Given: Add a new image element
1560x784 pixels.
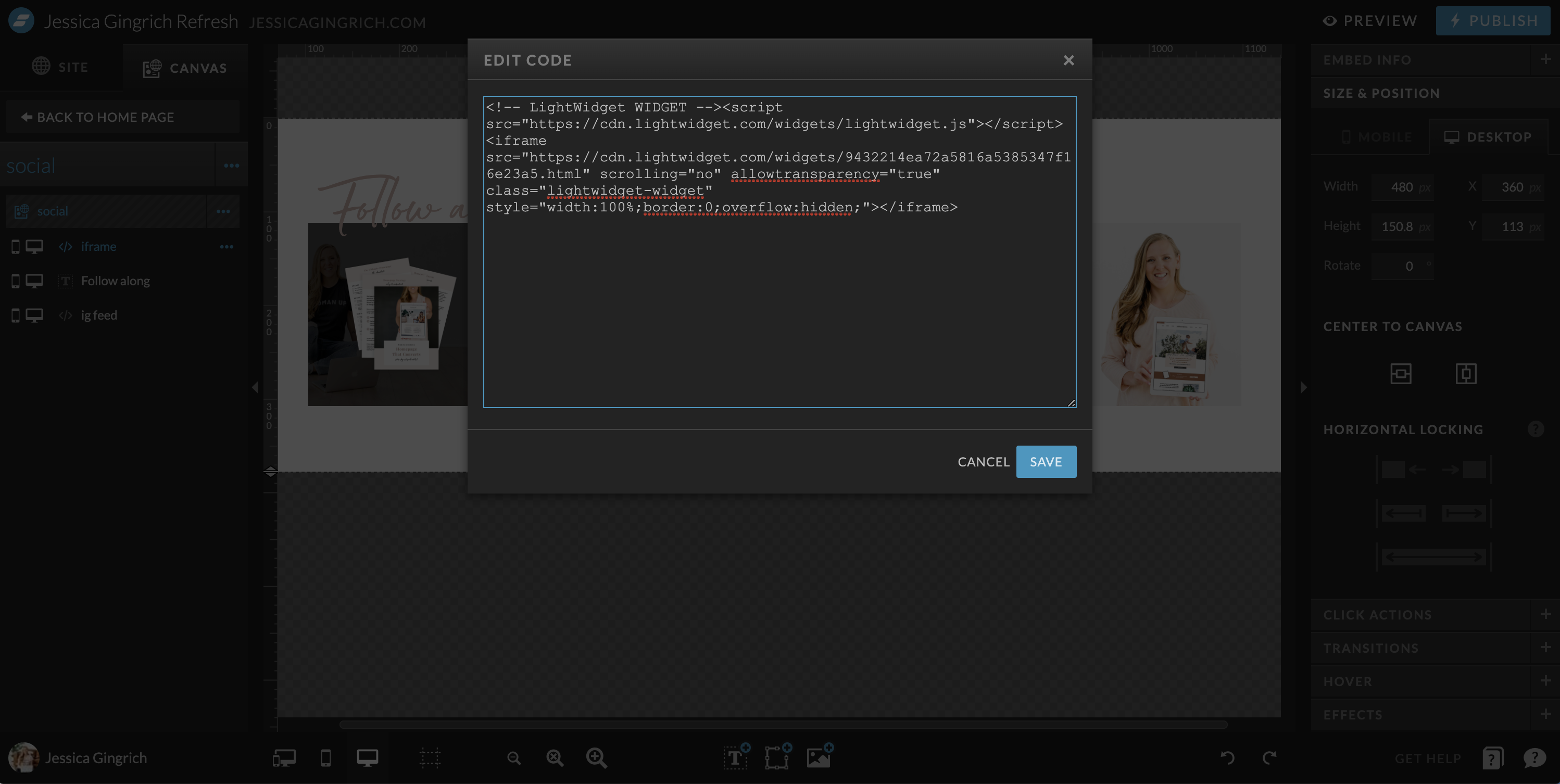Looking at the screenshot, I should click(x=820, y=757).
